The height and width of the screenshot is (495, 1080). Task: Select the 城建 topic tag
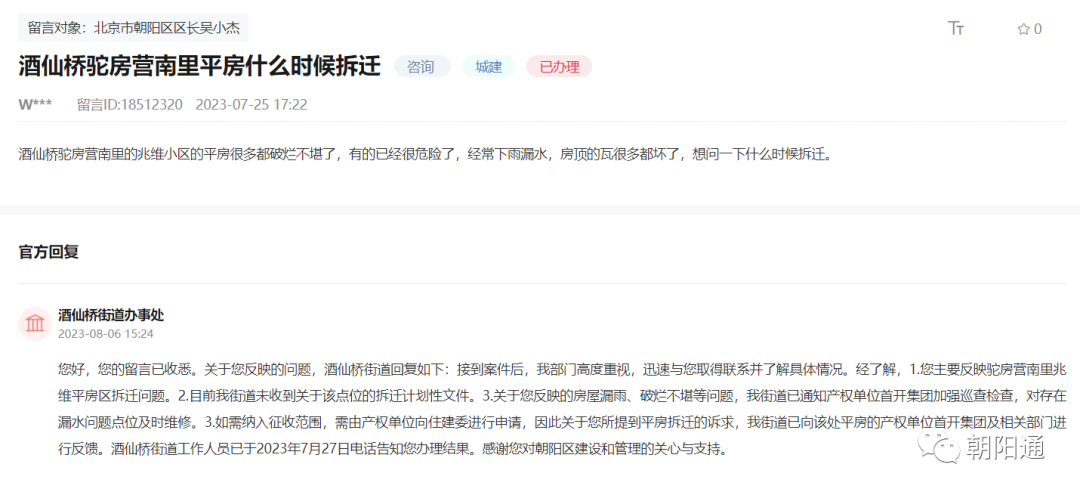click(x=488, y=67)
